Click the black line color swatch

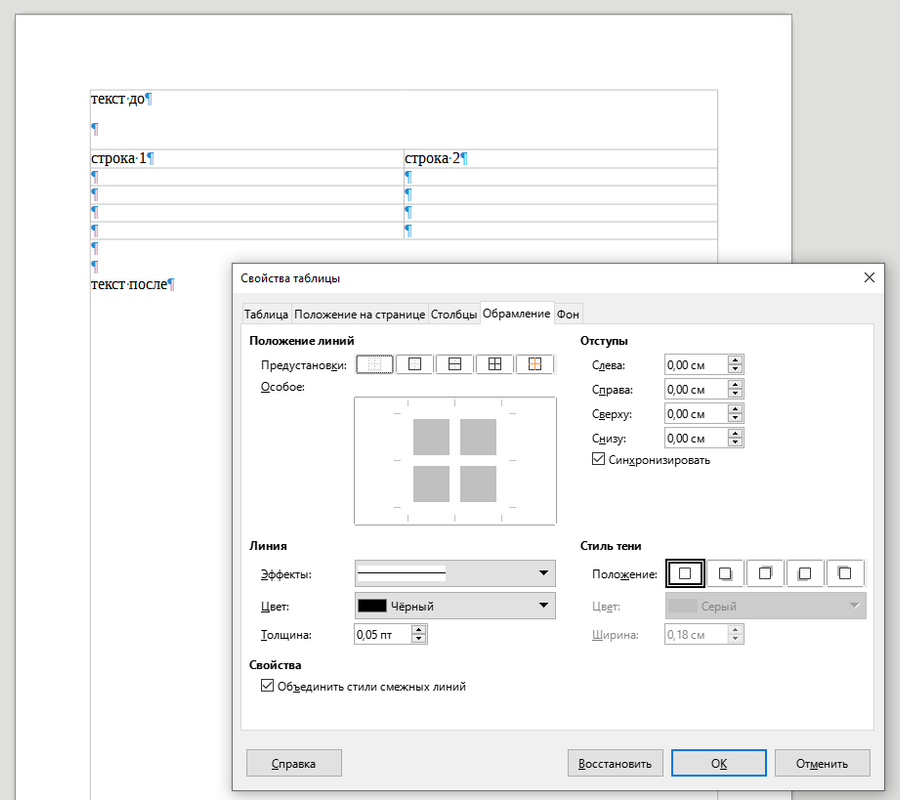click(372, 605)
